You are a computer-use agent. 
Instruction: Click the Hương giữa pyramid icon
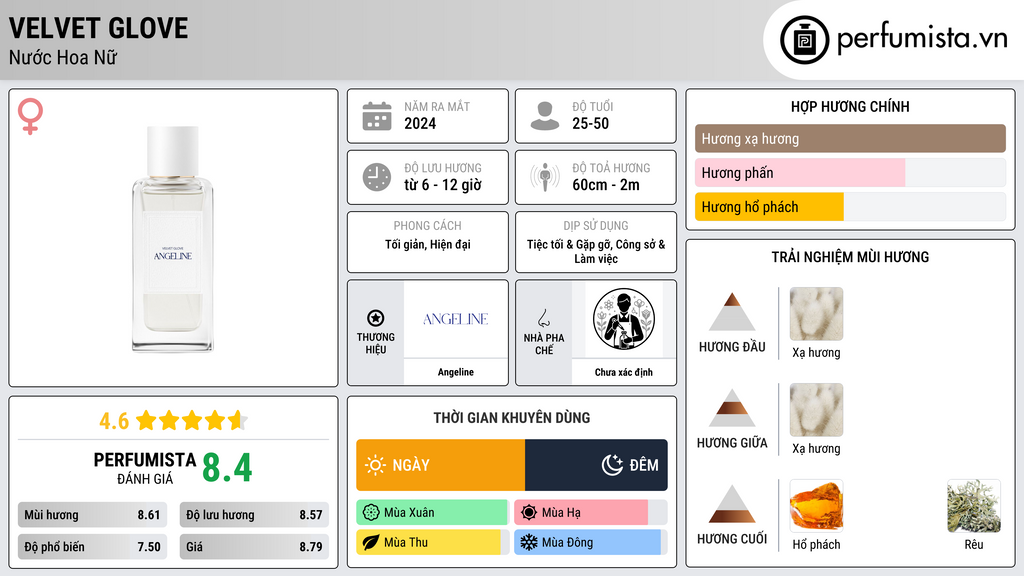pyautogui.click(x=732, y=408)
